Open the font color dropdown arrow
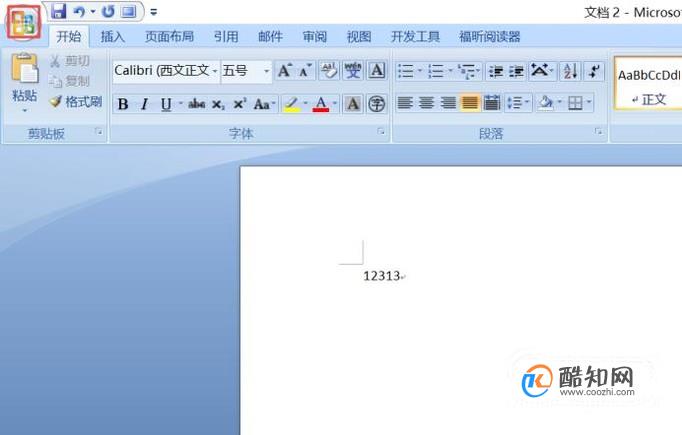 pos(335,104)
